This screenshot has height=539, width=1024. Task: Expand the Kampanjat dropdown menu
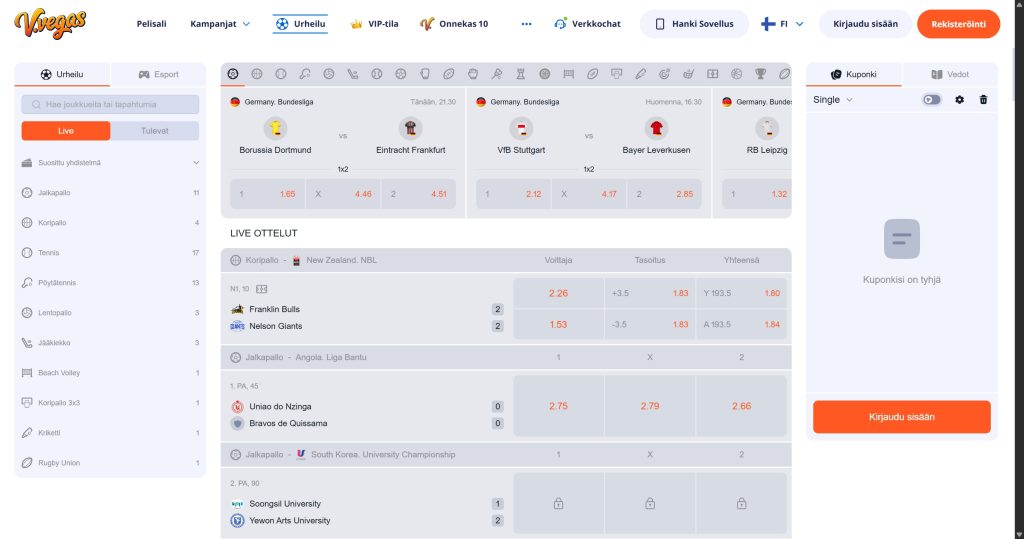pyautogui.click(x=220, y=24)
